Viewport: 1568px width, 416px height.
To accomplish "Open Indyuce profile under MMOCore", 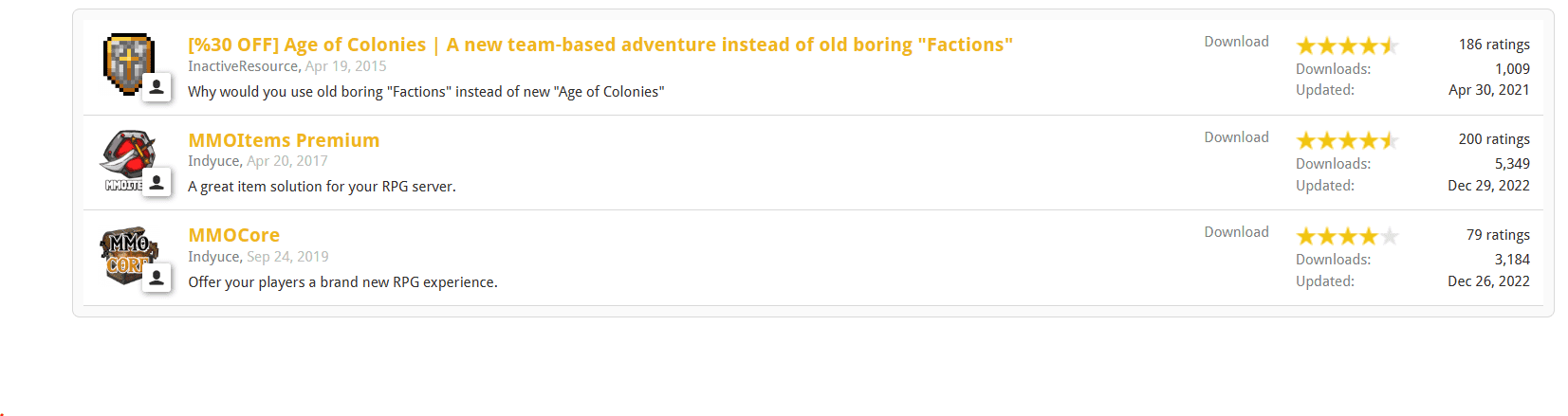I will click(213, 257).
